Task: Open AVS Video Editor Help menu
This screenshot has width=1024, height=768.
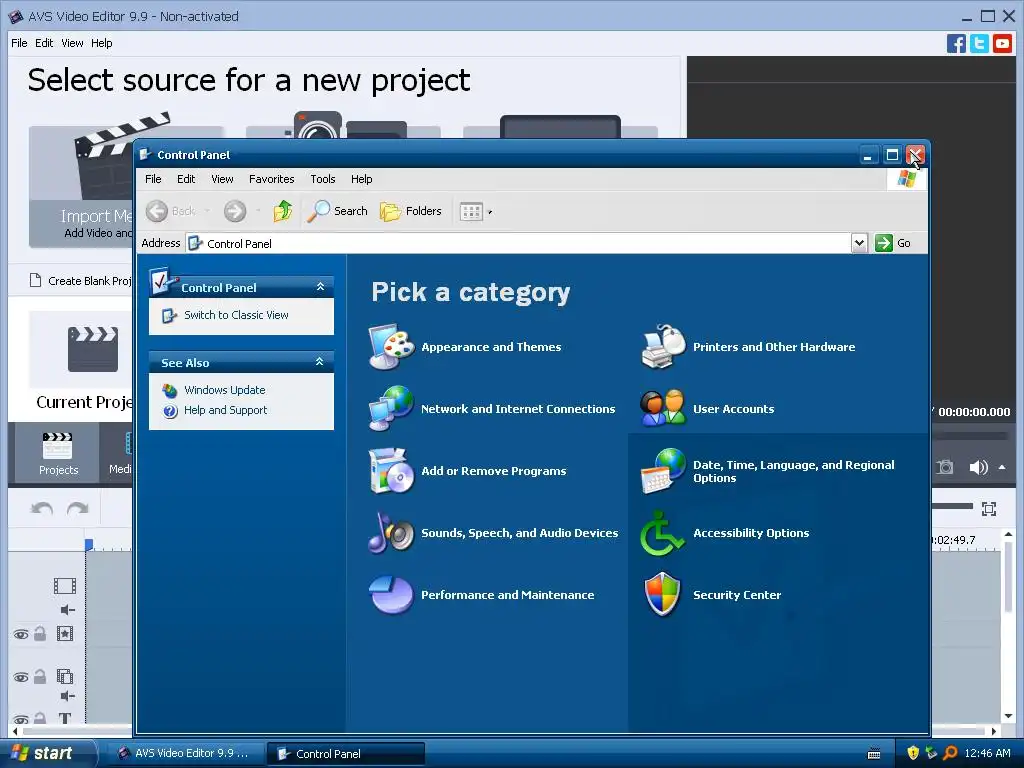Action: point(101,43)
